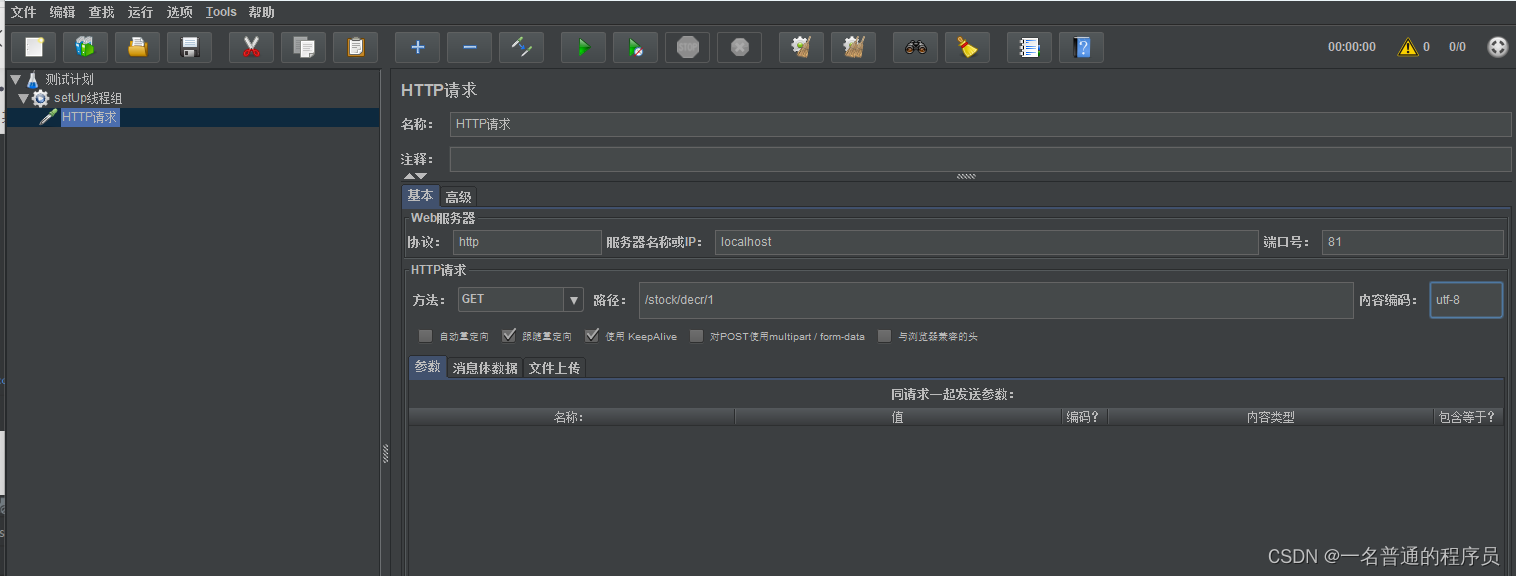Open Help with question mark icon
Viewport: 1516px width, 576px height.
pyautogui.click(x=1081, y=47)
